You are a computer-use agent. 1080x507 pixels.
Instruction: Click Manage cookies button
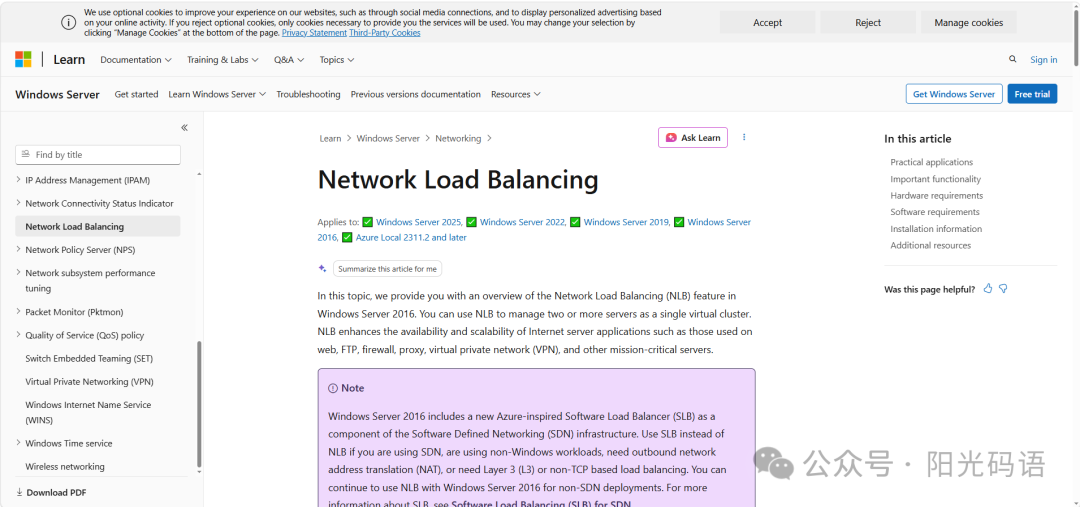click(968, 22)
